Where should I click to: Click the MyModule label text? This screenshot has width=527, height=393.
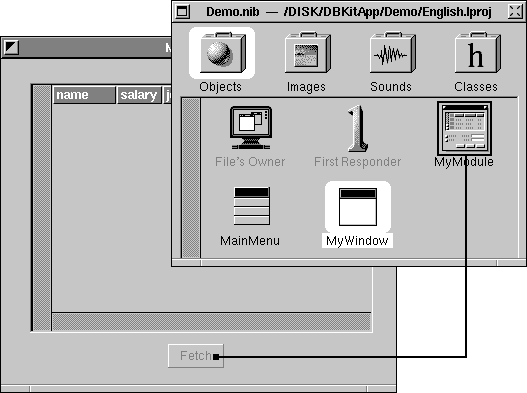point(464,162)
